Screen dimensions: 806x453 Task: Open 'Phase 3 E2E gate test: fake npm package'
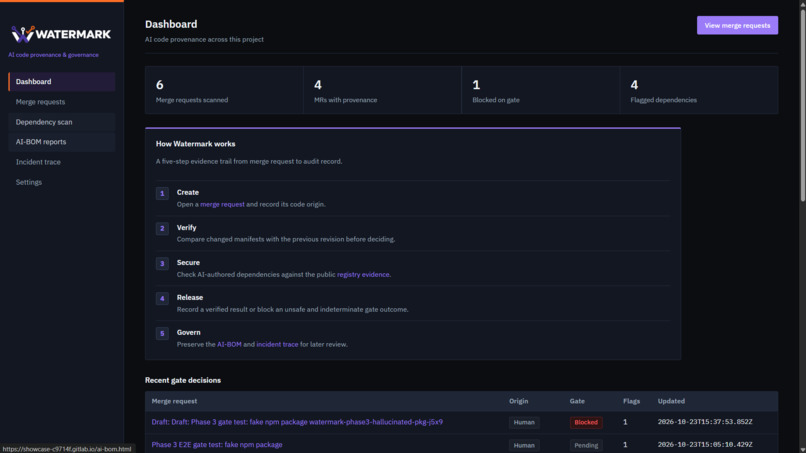(217, 445)
